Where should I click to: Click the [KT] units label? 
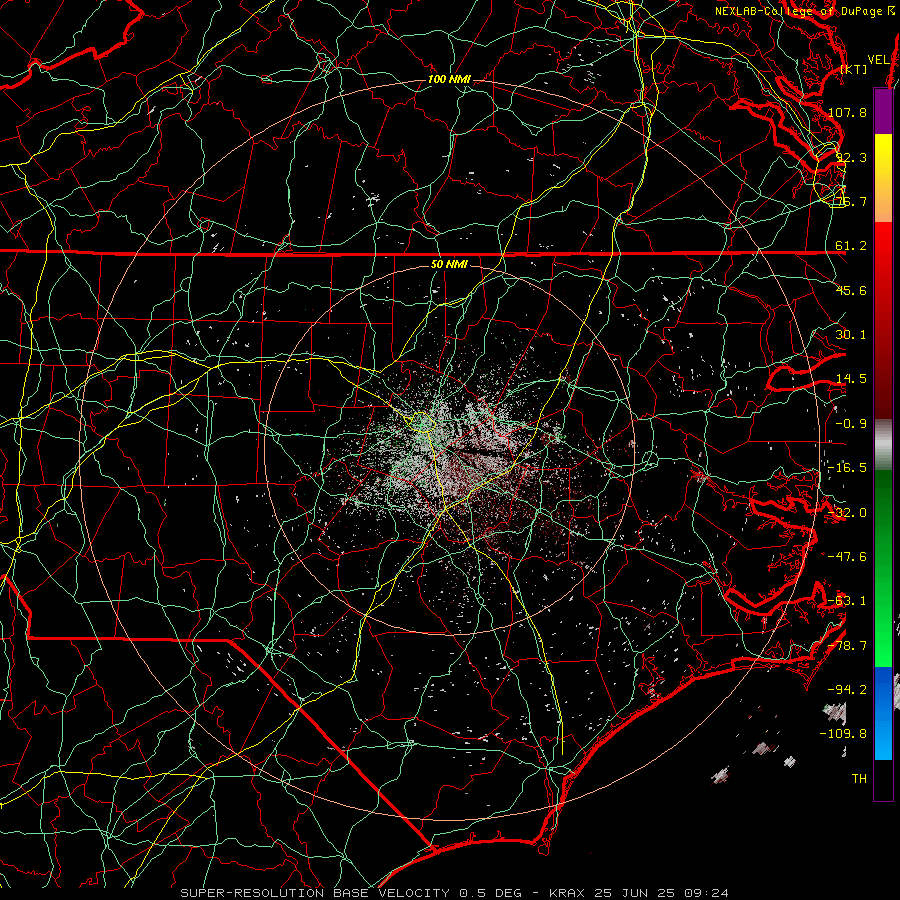(854, 69)
